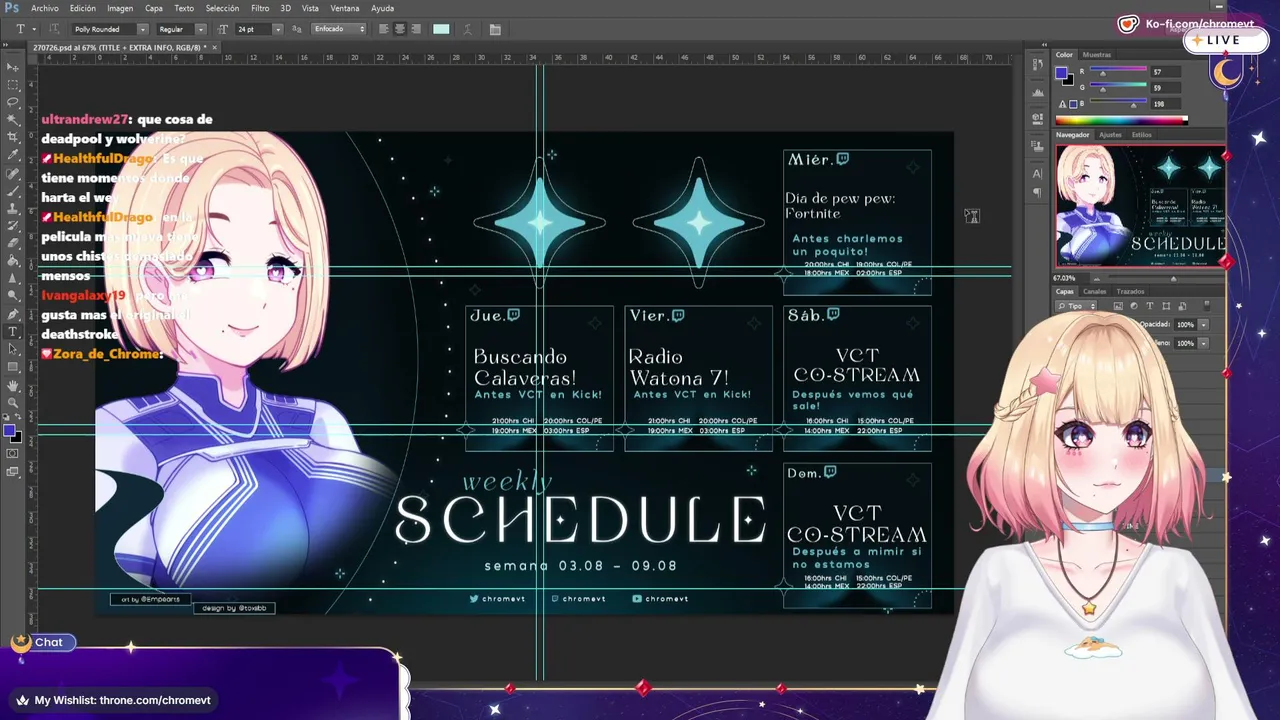
Task: Select the Paint Bucket tool
Action: (x=13, y=260)
